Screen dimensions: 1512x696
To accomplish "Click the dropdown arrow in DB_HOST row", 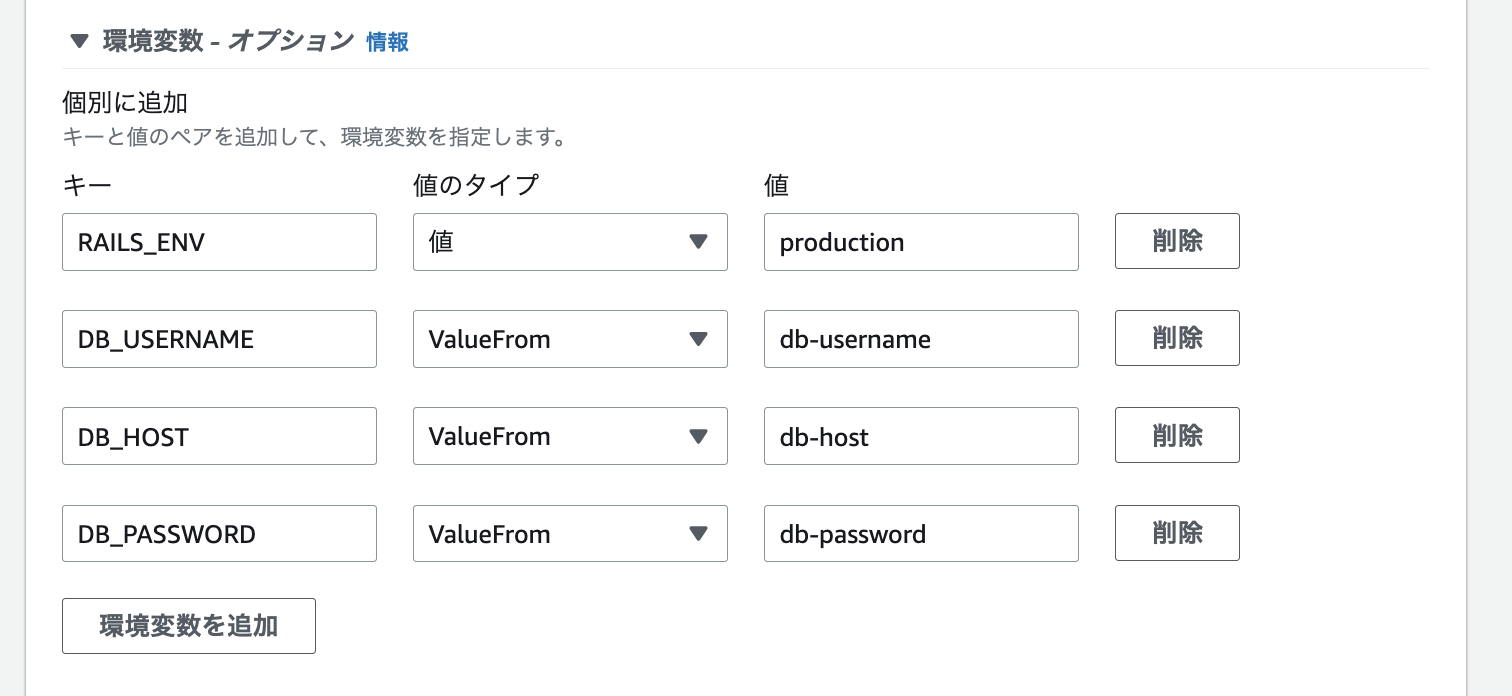I will tap(699, 436).
